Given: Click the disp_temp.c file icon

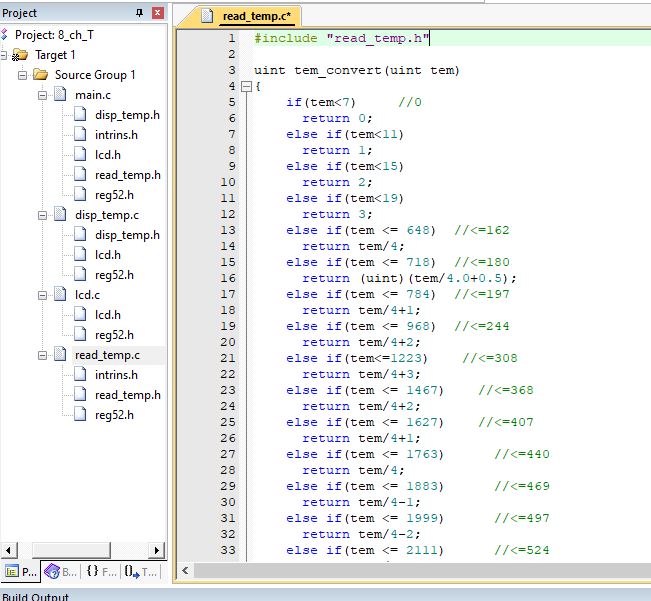Looking at the screenshot, I should (60, 215).
